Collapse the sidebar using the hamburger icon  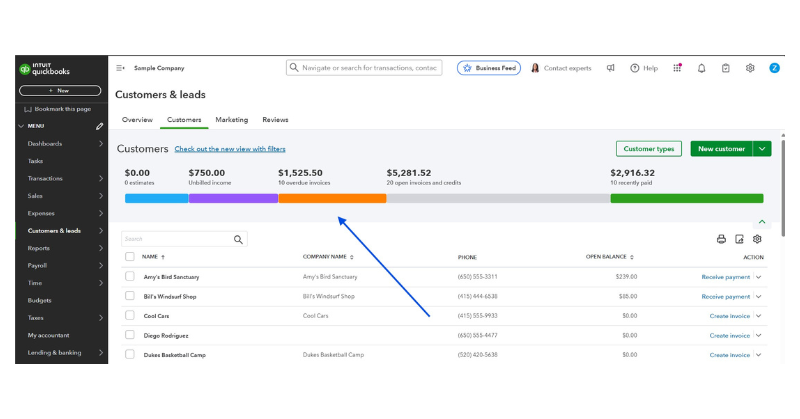pyautogui.click(x=121, y=68)
